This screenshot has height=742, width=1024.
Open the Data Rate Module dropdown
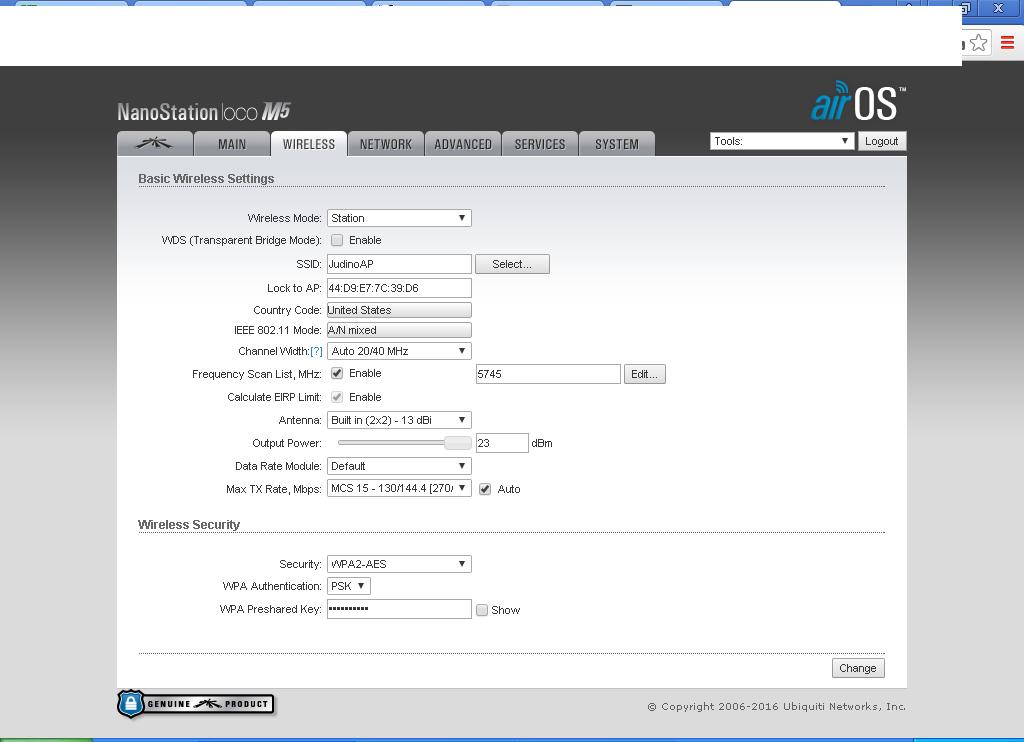[399, 466]
